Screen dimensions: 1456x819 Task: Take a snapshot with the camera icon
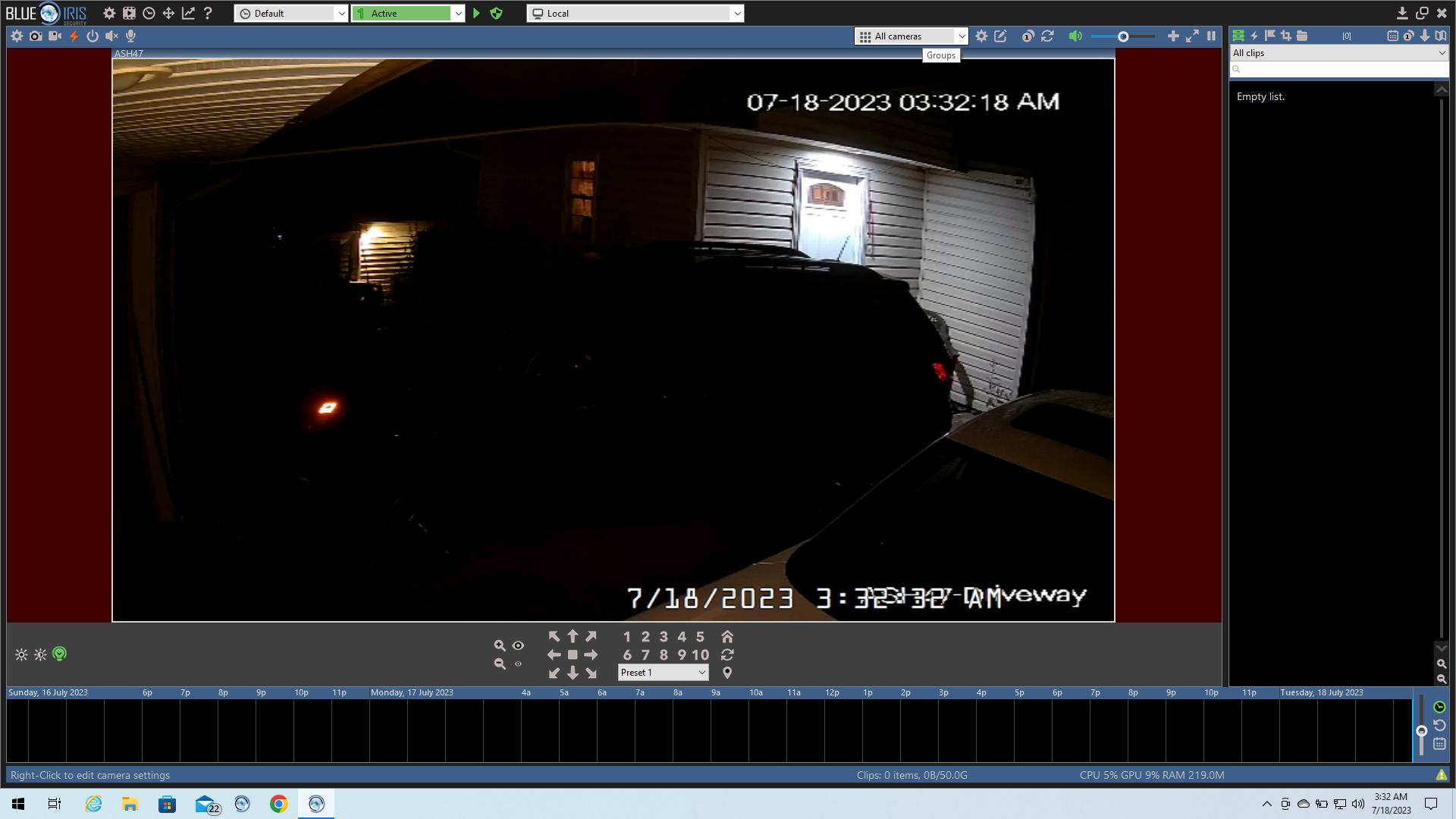[x=36, y=36]
